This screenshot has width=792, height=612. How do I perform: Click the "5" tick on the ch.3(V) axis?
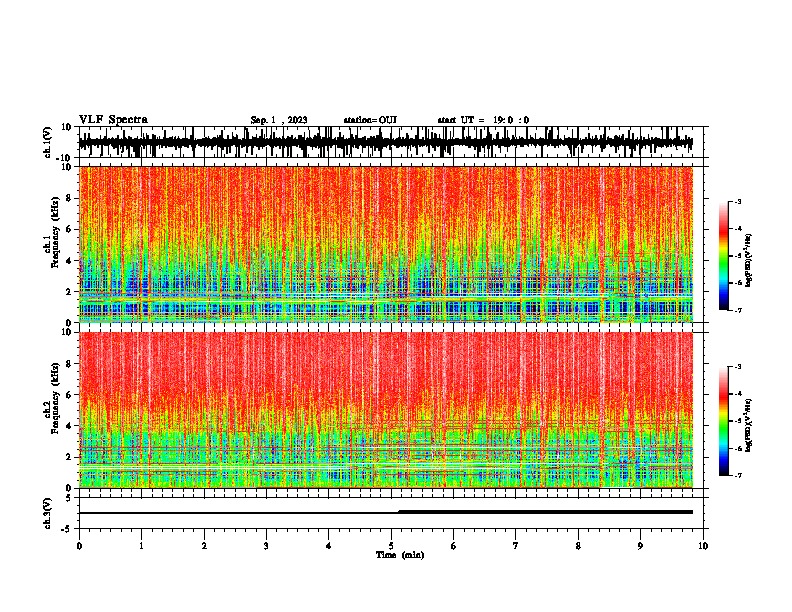point(69,498)
